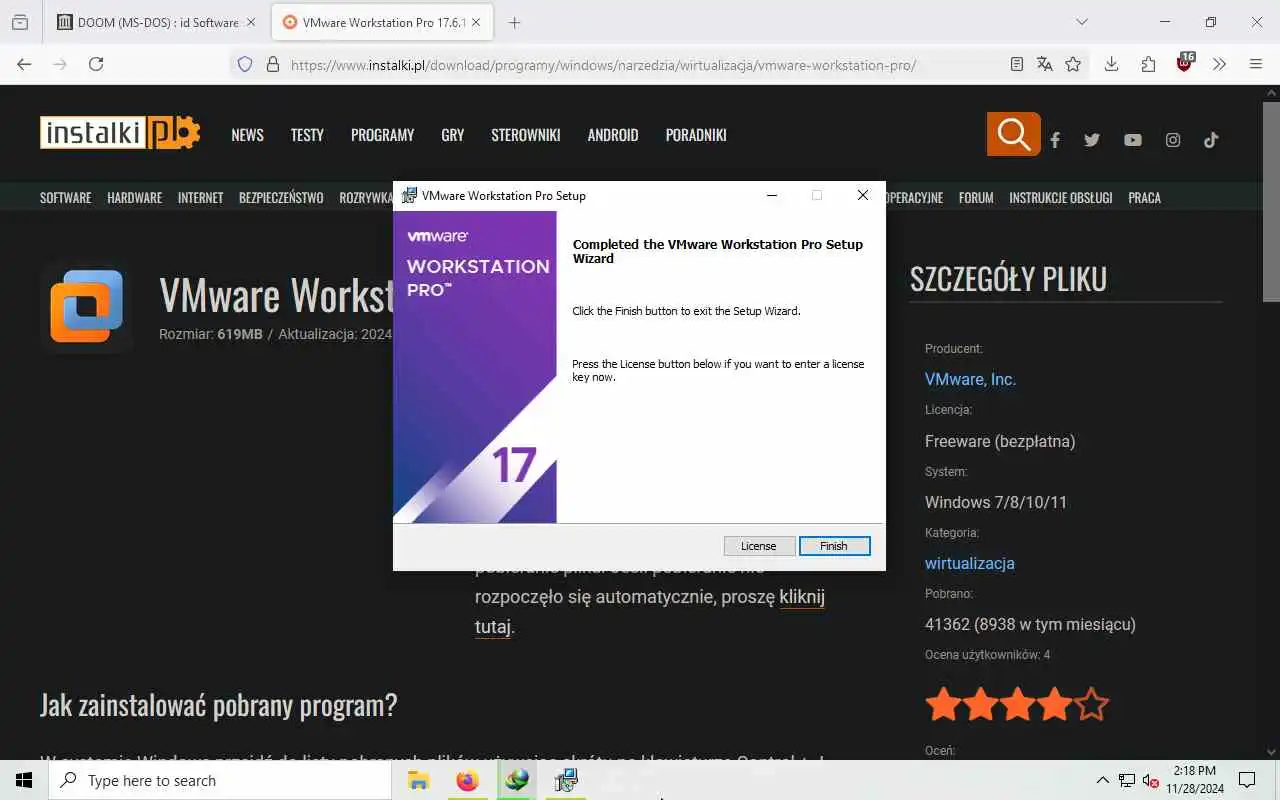1280x800 pixels.
Task: Open network status tray icon
Action: (1127, 781)
